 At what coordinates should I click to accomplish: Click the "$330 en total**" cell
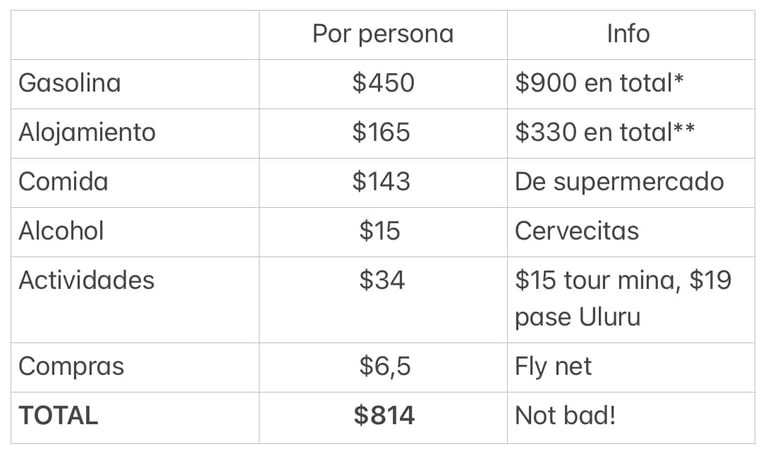coord(604,132)
